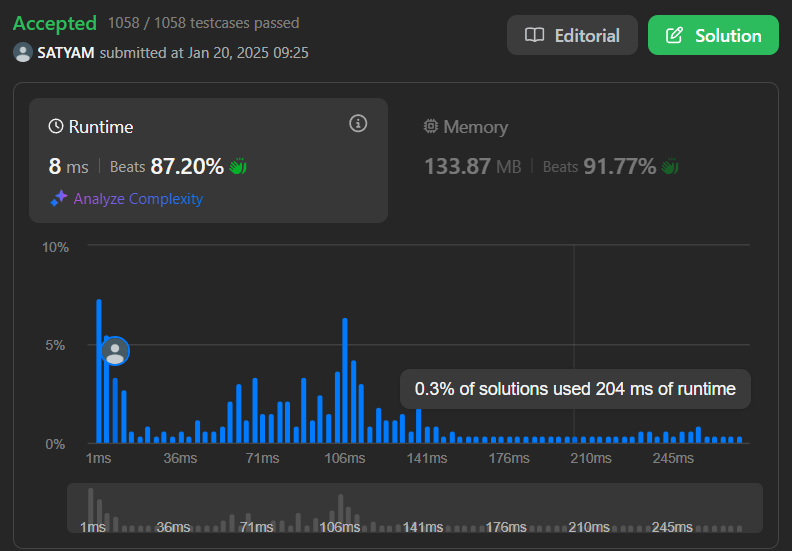Click the 204 ms runtime tooltip

[x=575, y=389]
